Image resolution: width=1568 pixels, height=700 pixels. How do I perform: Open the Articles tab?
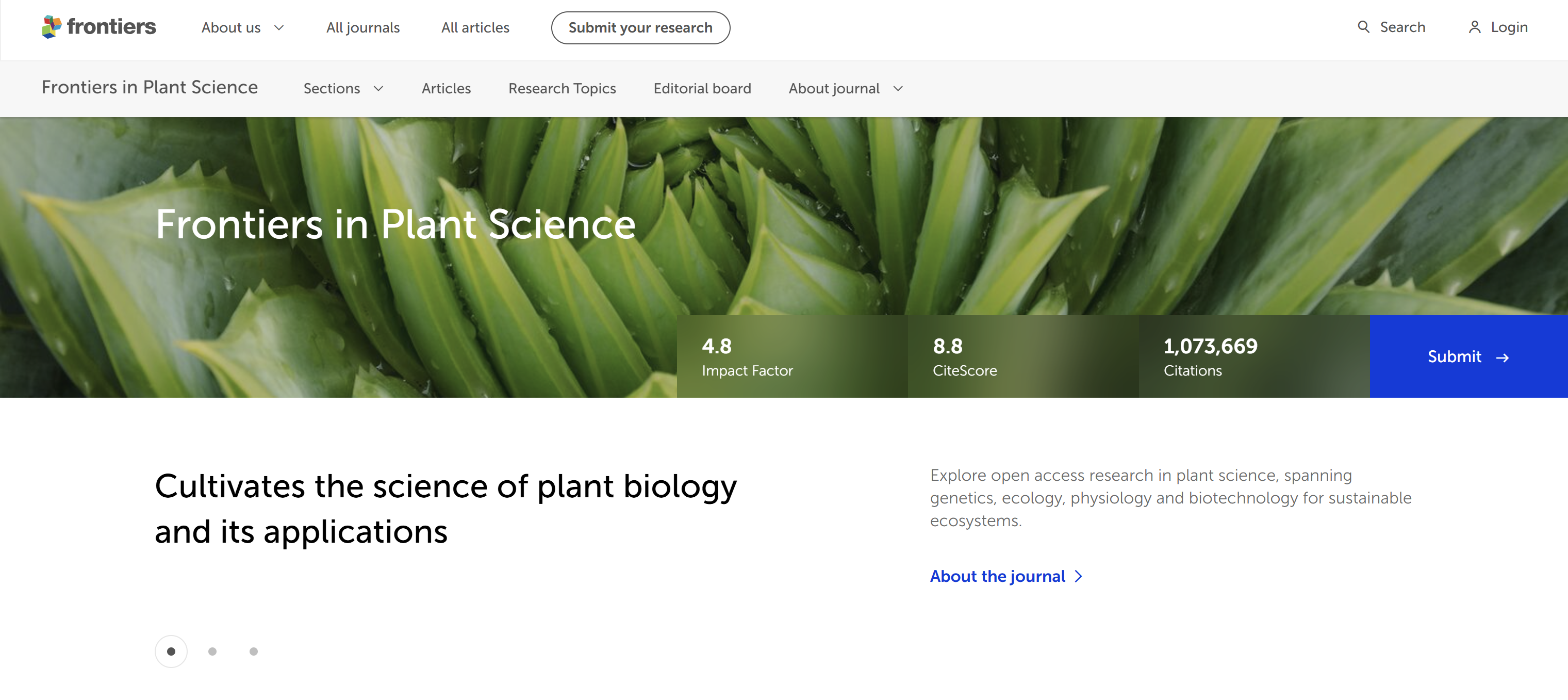point(446,89)
